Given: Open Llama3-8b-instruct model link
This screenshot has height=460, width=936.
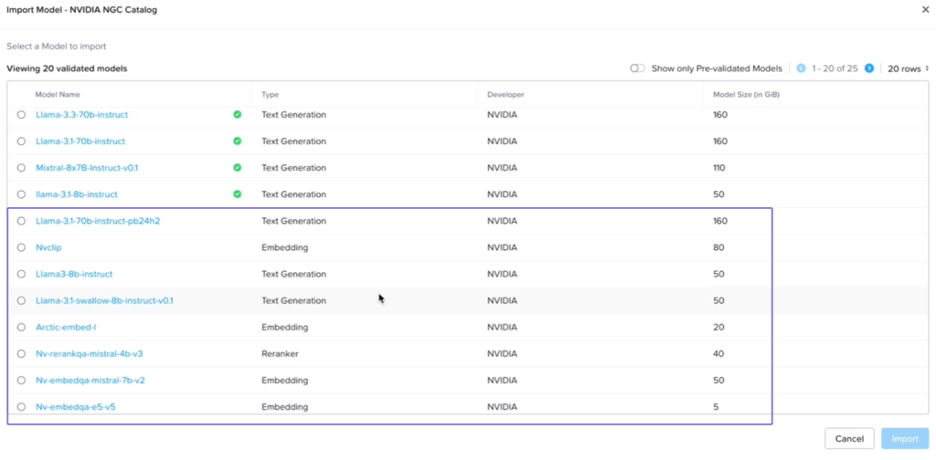Looking at the screenshot, I should point(74,274).
